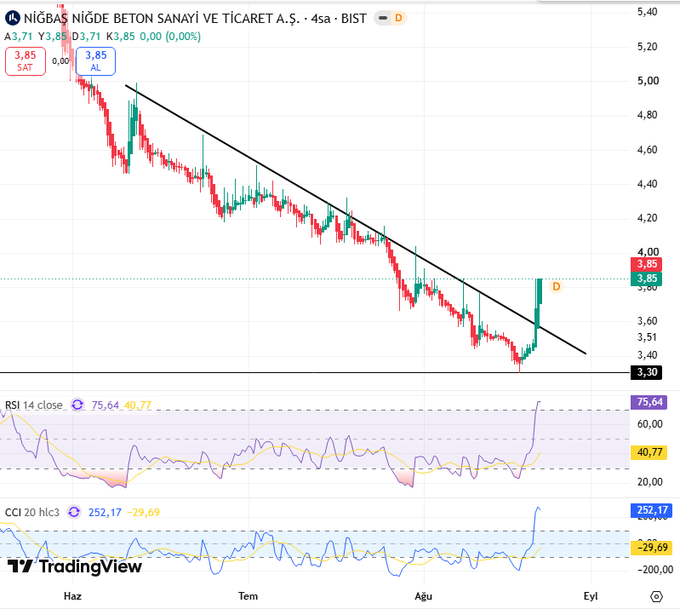The width and height of the screenshot is (680, 609).
Task: Click the 0,00 spread value
Action: click(60, 61)
